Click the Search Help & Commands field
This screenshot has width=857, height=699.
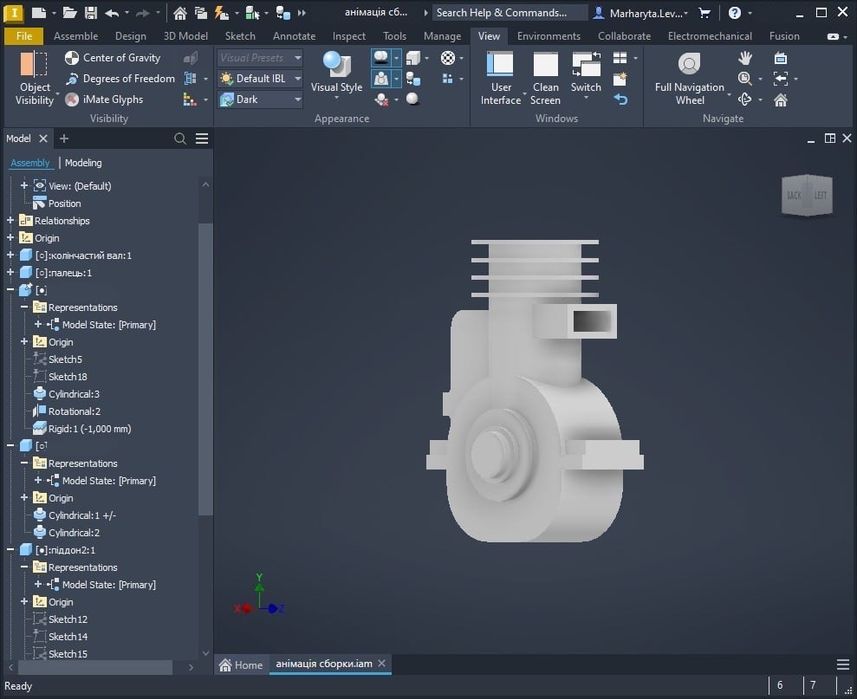pyautogui.click(x=509, y=13)
